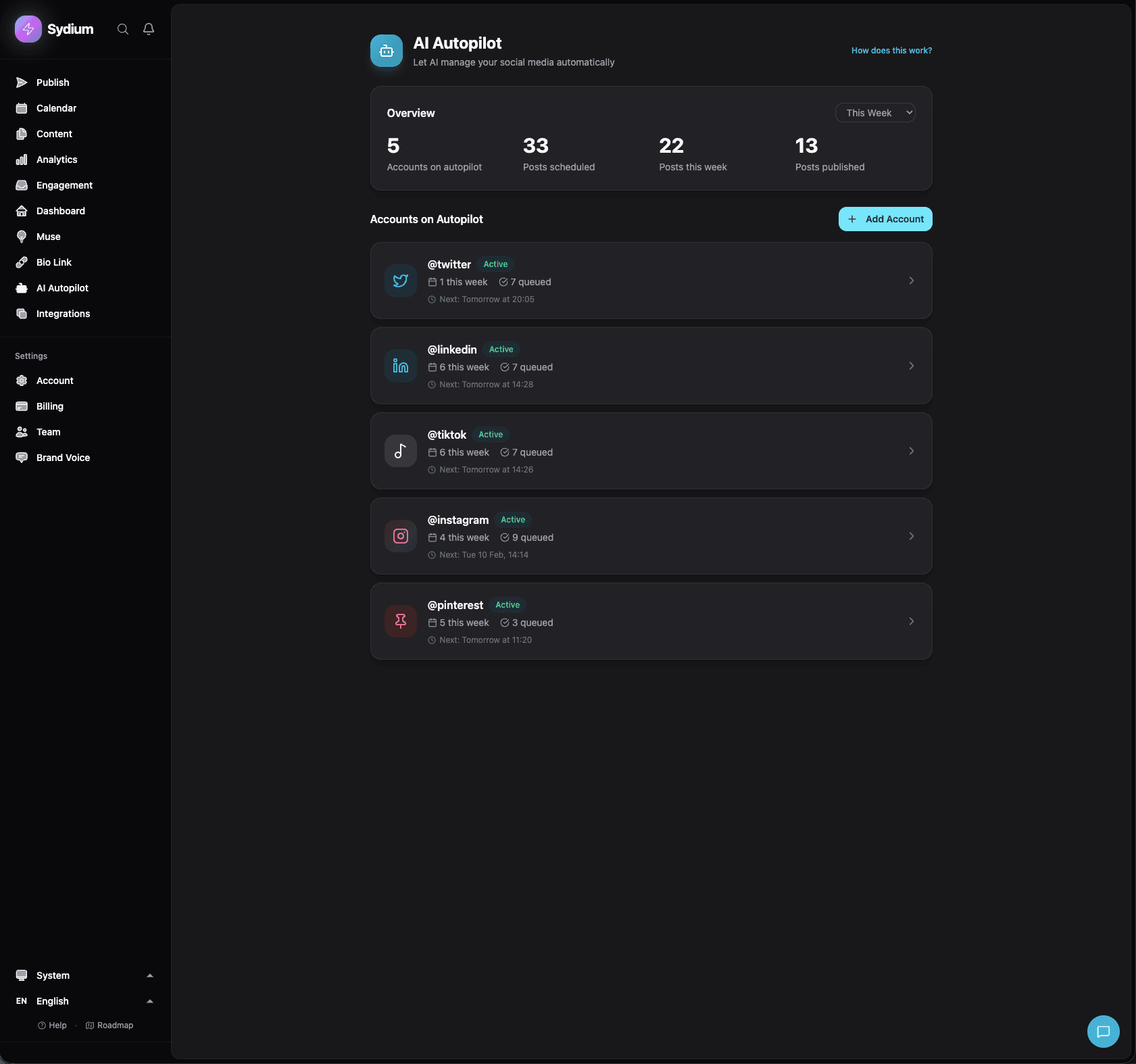
Task: Open the Calendar section
Action: click(56, 107)
